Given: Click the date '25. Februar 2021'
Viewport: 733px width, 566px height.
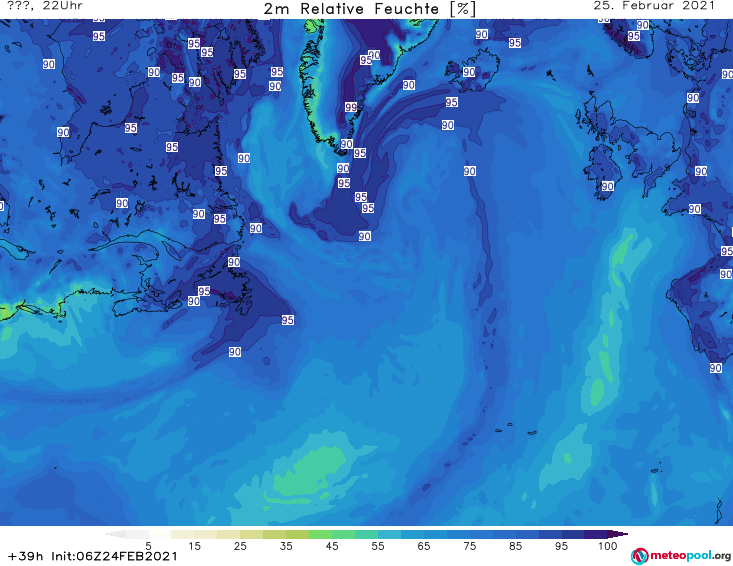Looking at the screenshot, I should coord(654,6).
